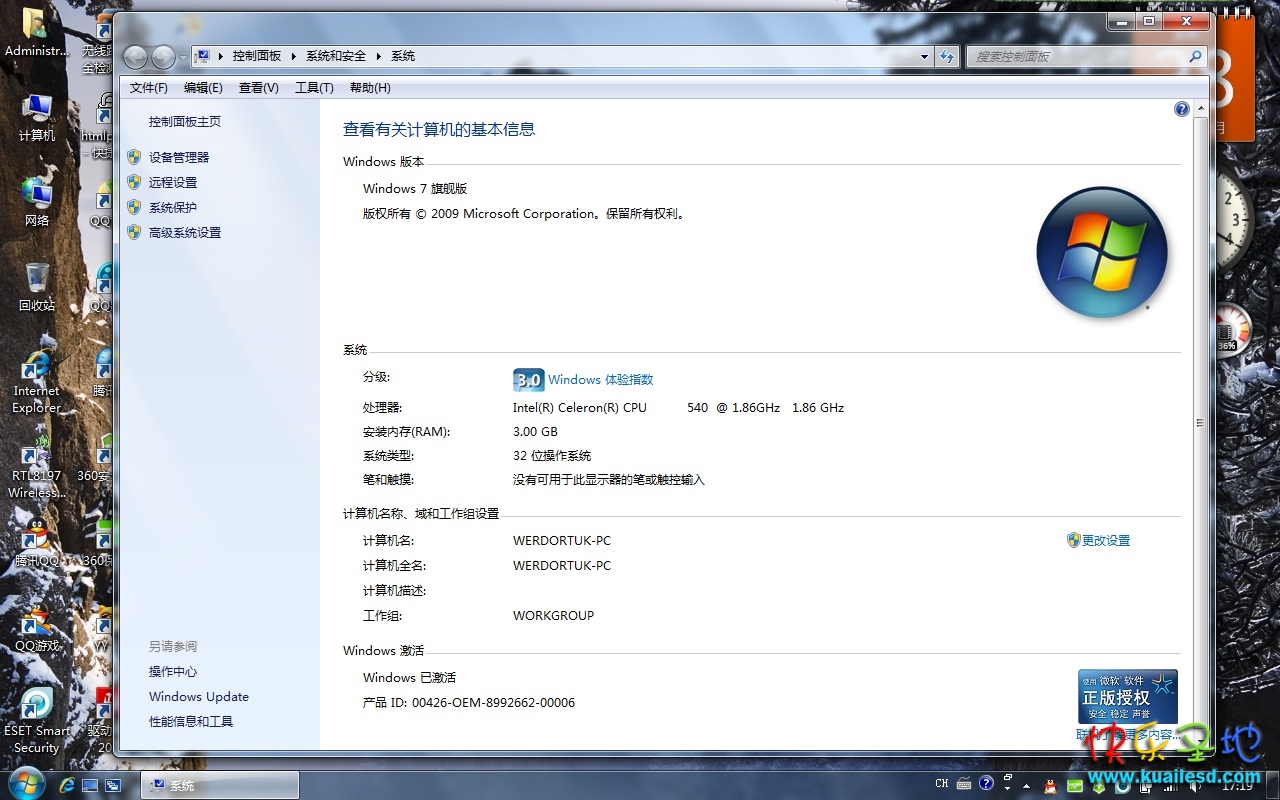Click the show desktop quick launch icon
This screenshot has height=800, width=1280.
pyautogui.click(x=90, y=785)
